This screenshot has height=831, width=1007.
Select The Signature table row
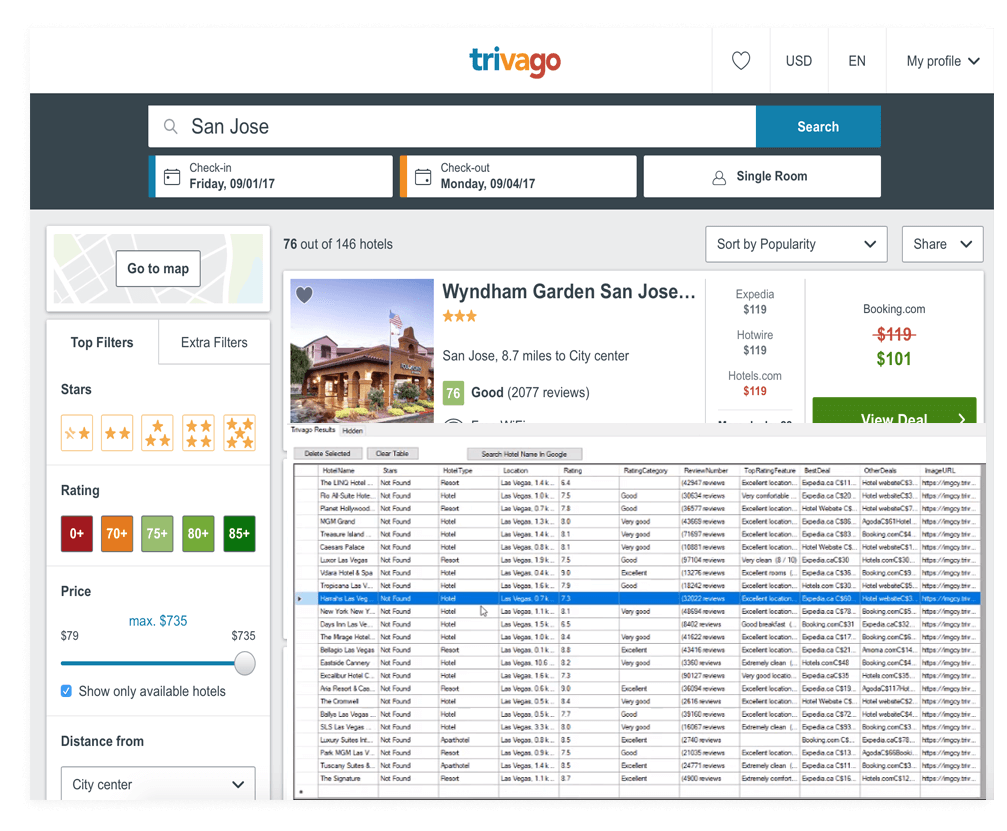click(x=637, y=778)
